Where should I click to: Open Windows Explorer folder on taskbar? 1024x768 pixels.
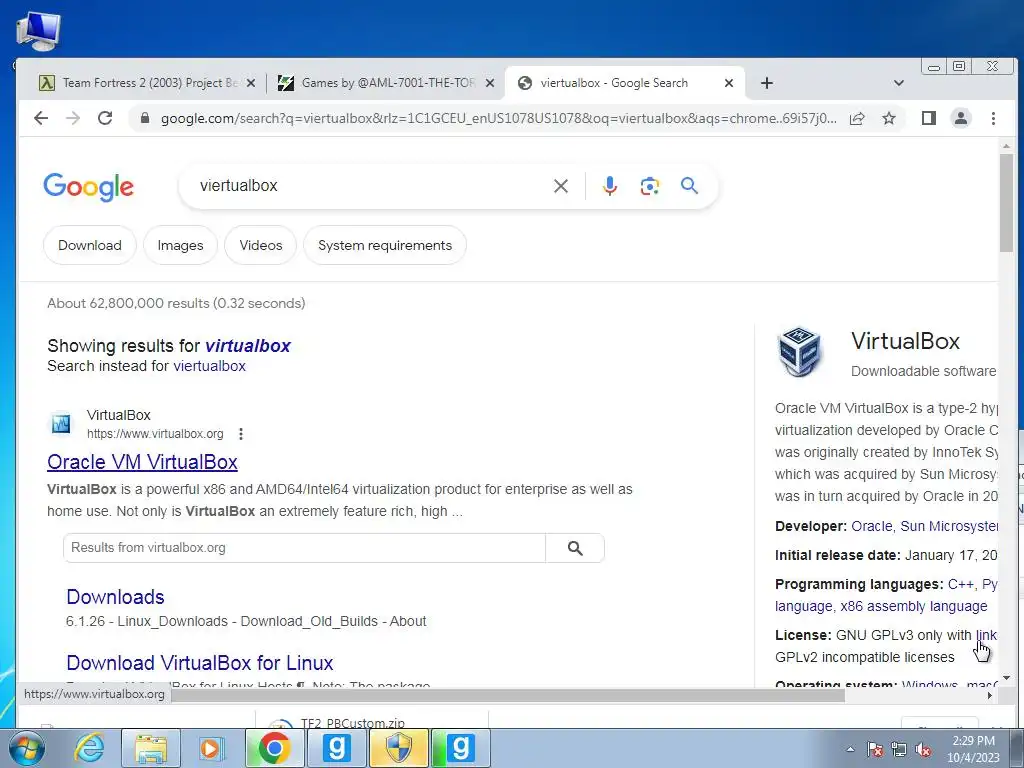click(151, 748)
